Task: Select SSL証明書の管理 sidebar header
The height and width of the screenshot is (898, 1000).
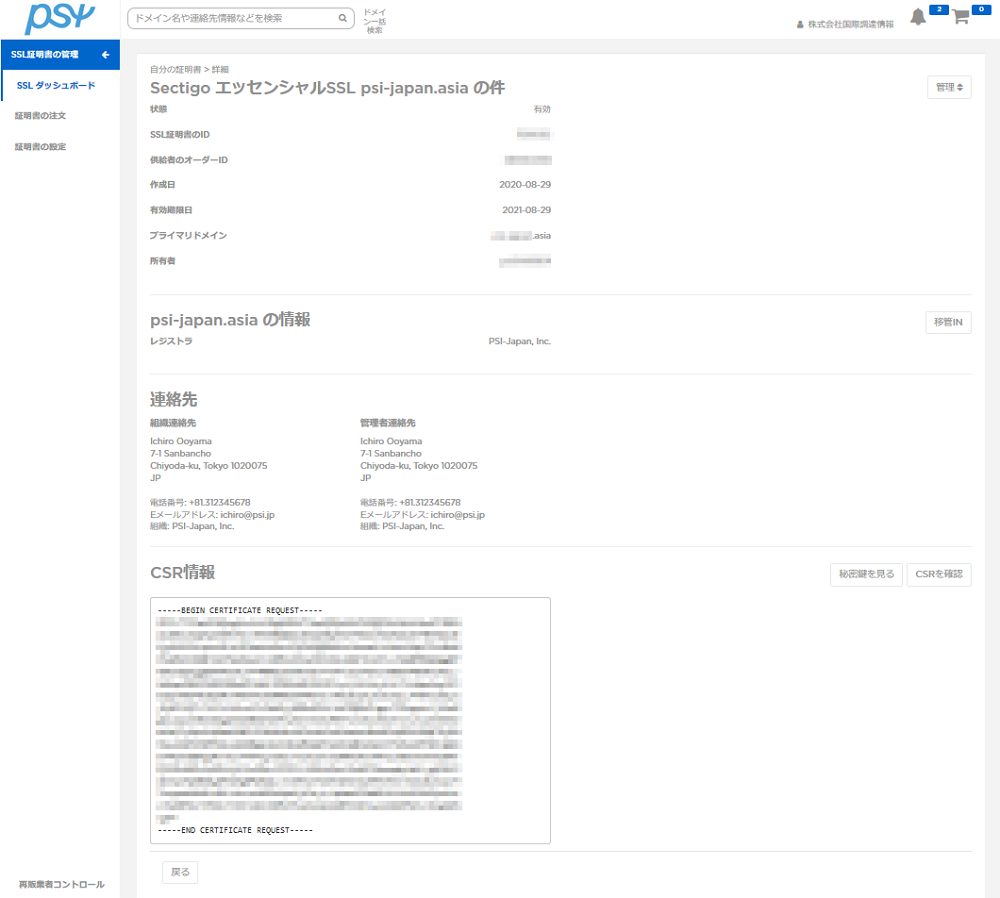Action: (x=60, y=55)
